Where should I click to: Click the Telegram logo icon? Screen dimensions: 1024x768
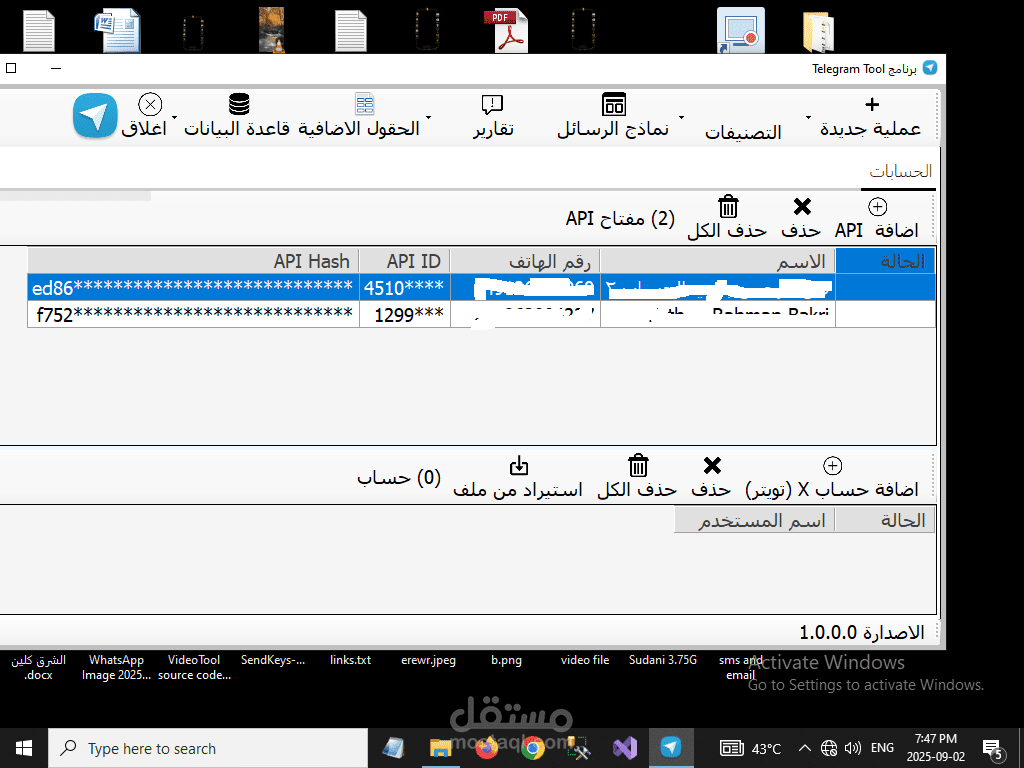tap(94, 116)
